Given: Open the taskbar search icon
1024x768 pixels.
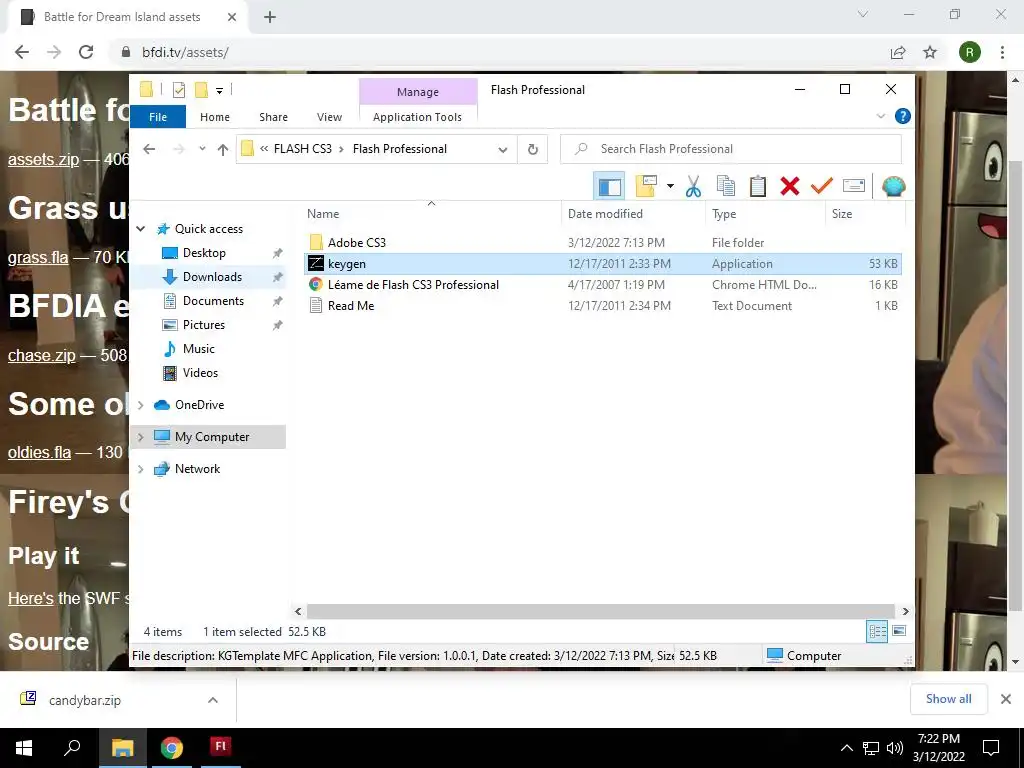Looking at the screenshot, I should pos(72,748).
